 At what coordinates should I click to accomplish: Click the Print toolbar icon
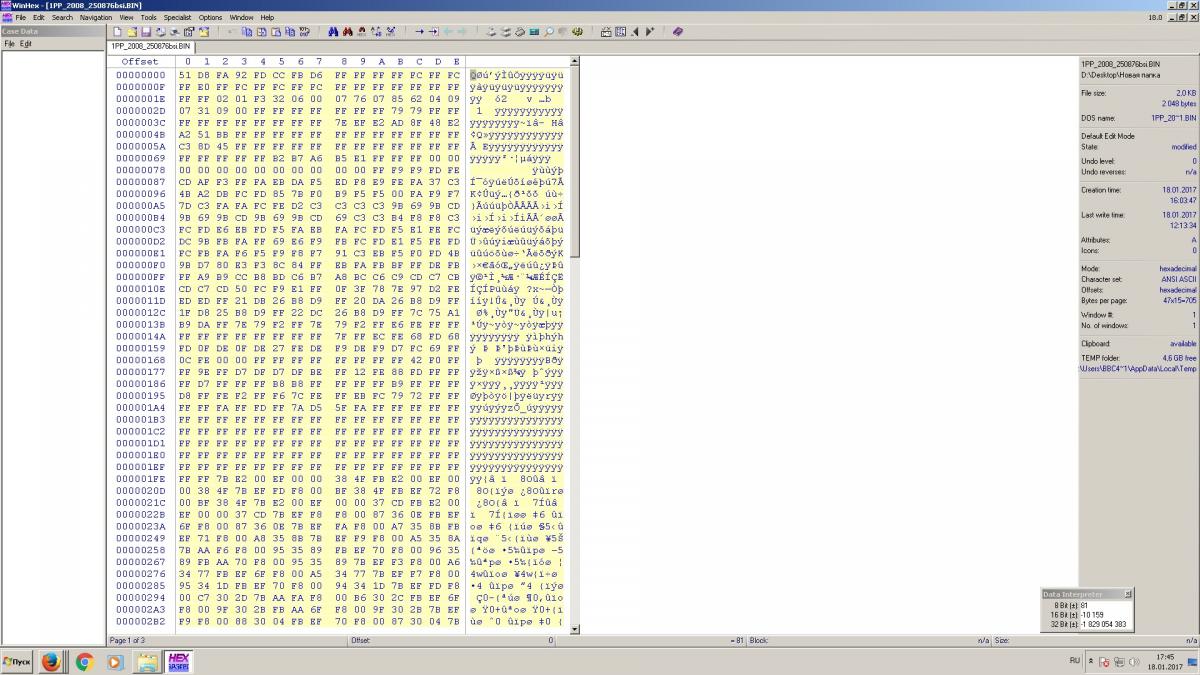point(161,32)
